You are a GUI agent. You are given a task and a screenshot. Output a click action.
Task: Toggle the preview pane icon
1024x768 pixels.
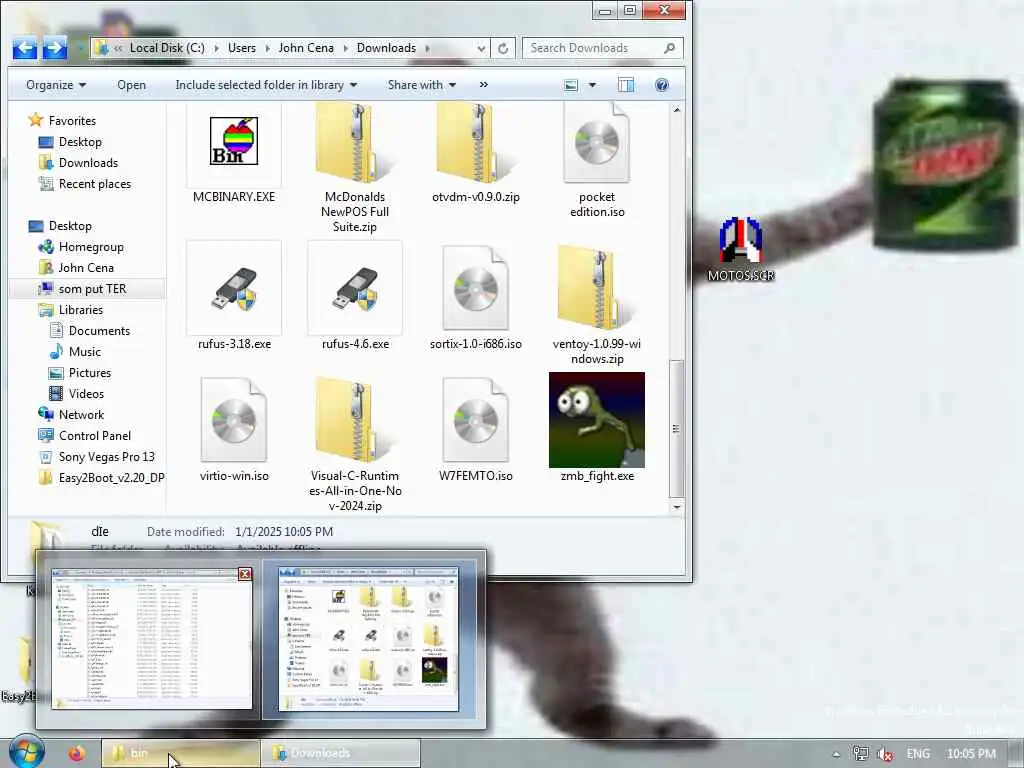point(626,85)
